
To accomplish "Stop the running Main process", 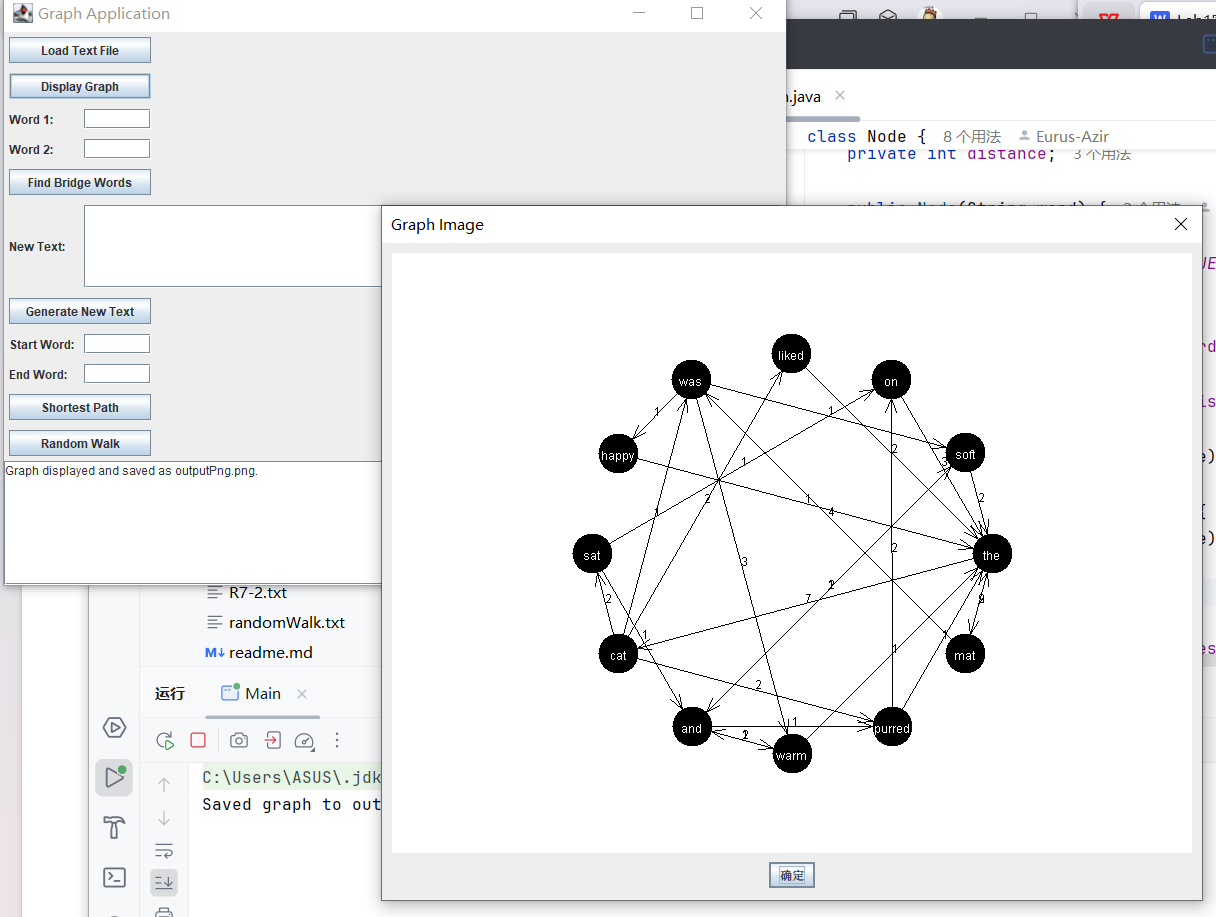I will tap(198, 741).
